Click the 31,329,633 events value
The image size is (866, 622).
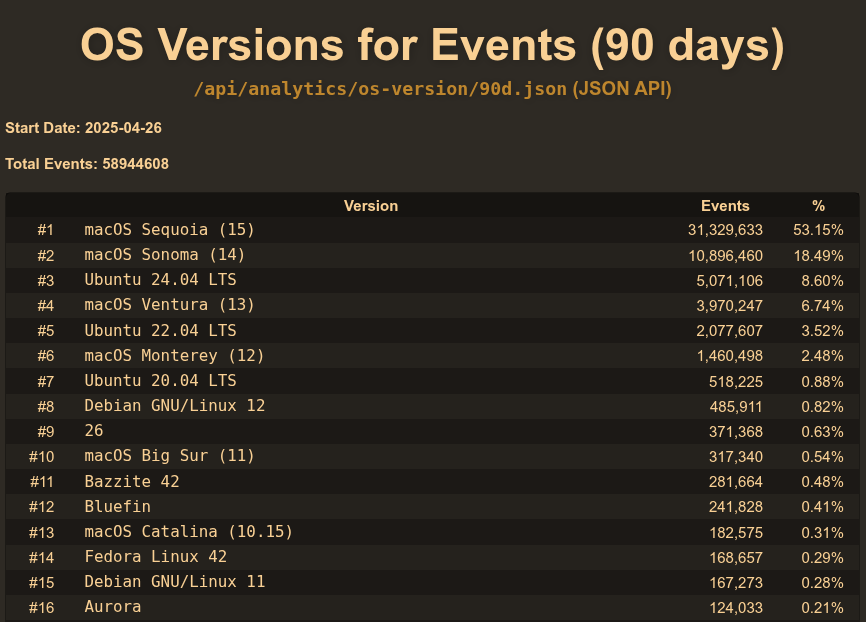[x=725, y=230]
